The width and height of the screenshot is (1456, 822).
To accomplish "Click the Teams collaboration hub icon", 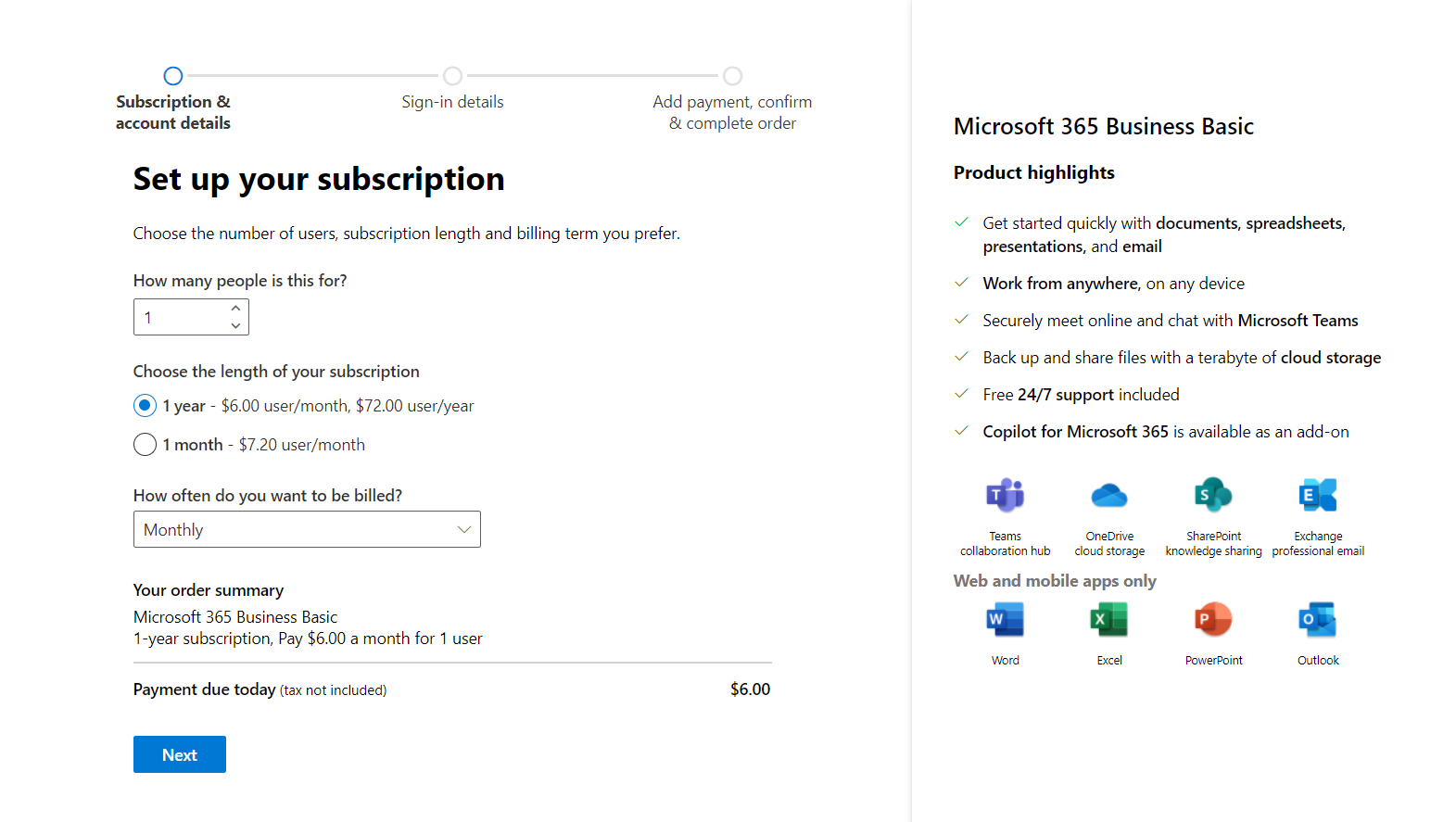I will [x=1005, y=495].
